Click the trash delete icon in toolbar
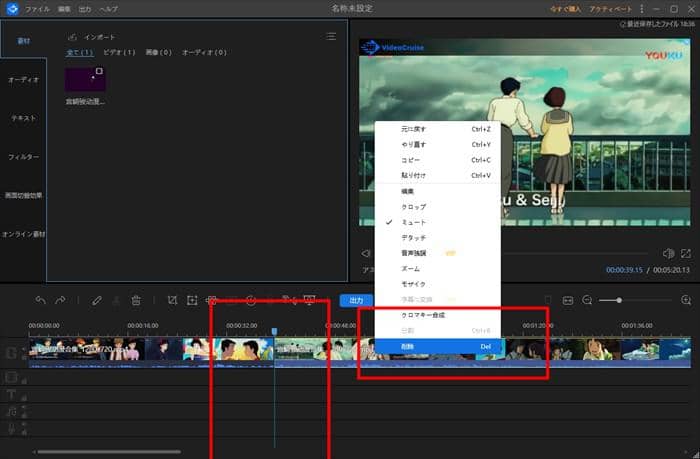700x459 pixels. click(x=136, y=300)
